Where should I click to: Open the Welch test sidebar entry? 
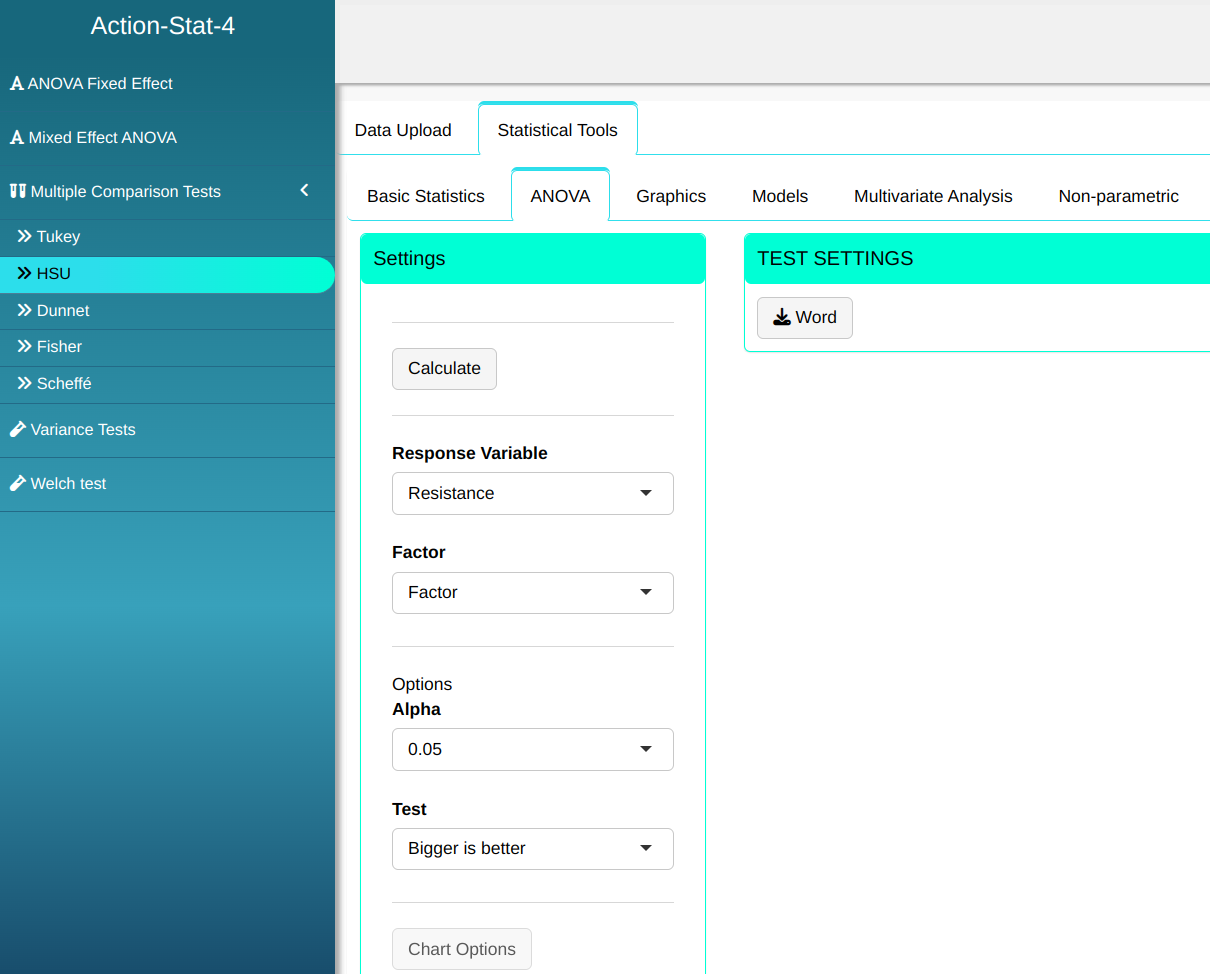pyautogui.click(x=68, y=484)
